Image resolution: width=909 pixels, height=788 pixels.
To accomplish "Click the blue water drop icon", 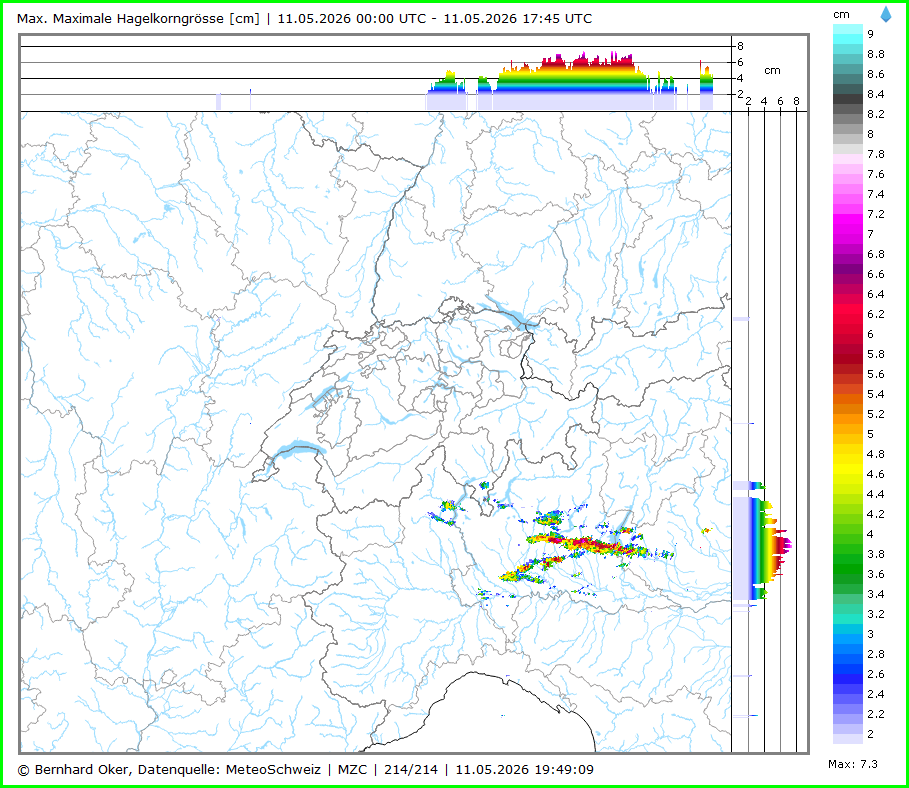I will coord(886,14).
